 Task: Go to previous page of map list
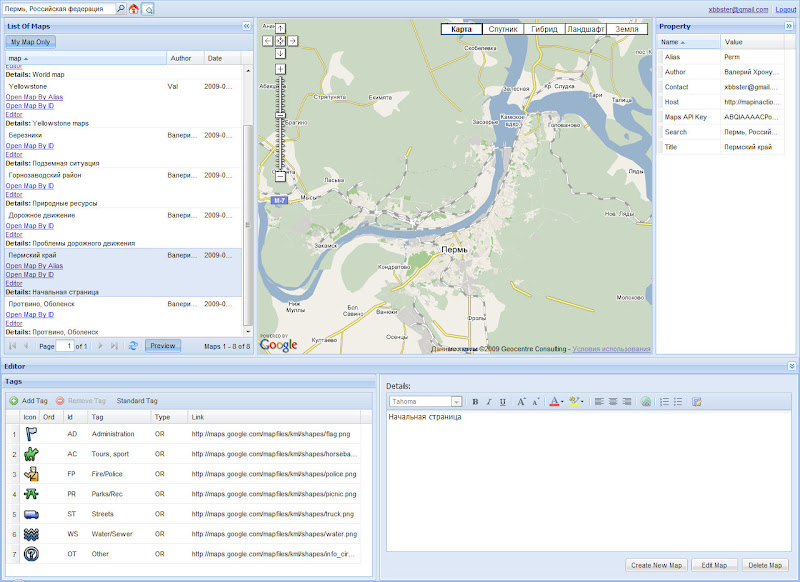(x=26, y=346)
